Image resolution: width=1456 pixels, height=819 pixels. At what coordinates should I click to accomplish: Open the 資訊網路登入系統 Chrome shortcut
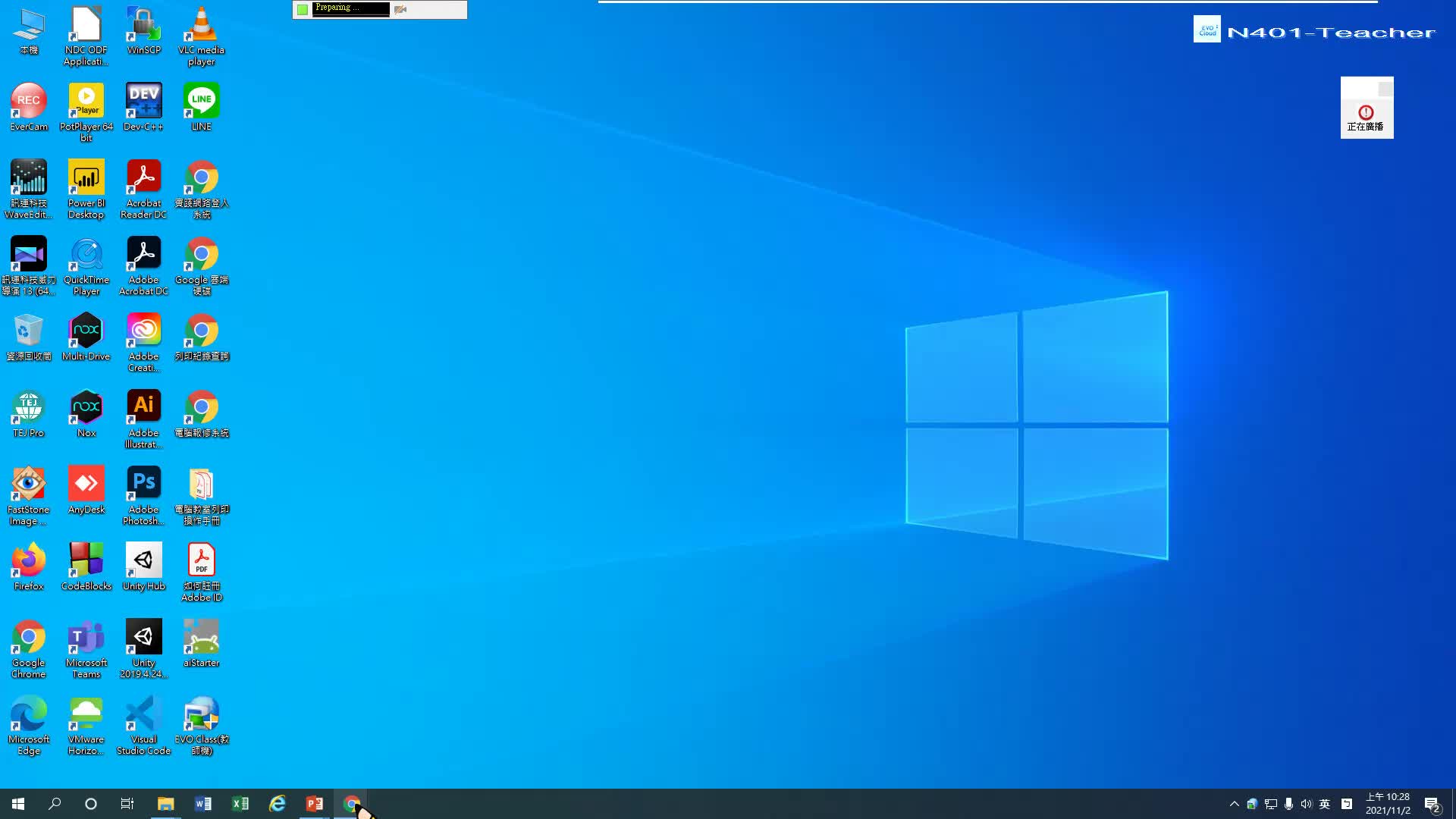click(201, 190)
